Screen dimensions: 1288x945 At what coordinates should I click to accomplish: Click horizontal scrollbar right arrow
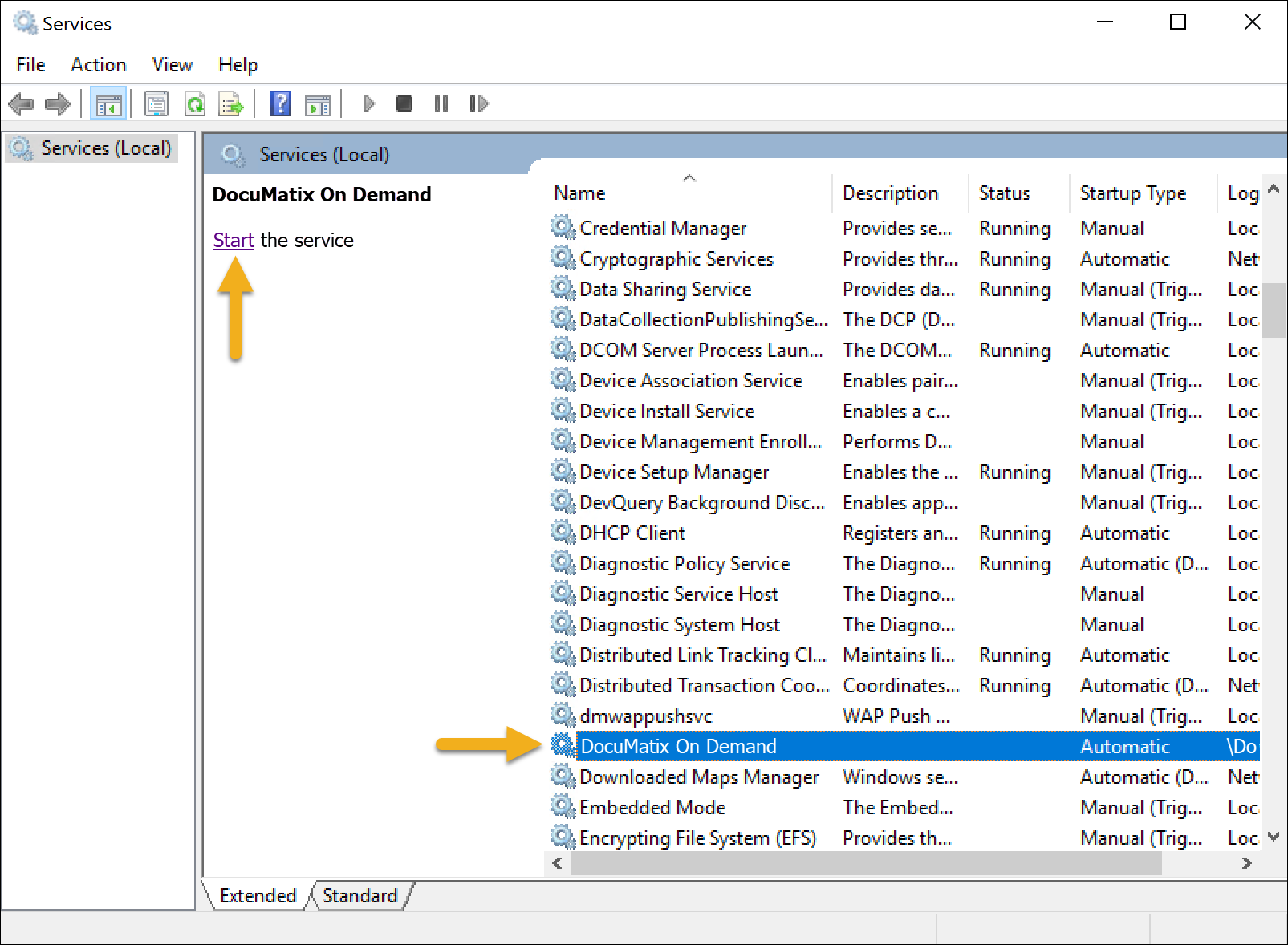(x=1246, y=863)
